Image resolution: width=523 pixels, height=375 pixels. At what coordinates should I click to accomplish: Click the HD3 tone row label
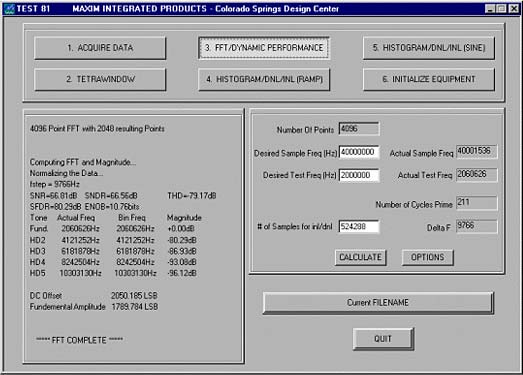pos(38,251)
